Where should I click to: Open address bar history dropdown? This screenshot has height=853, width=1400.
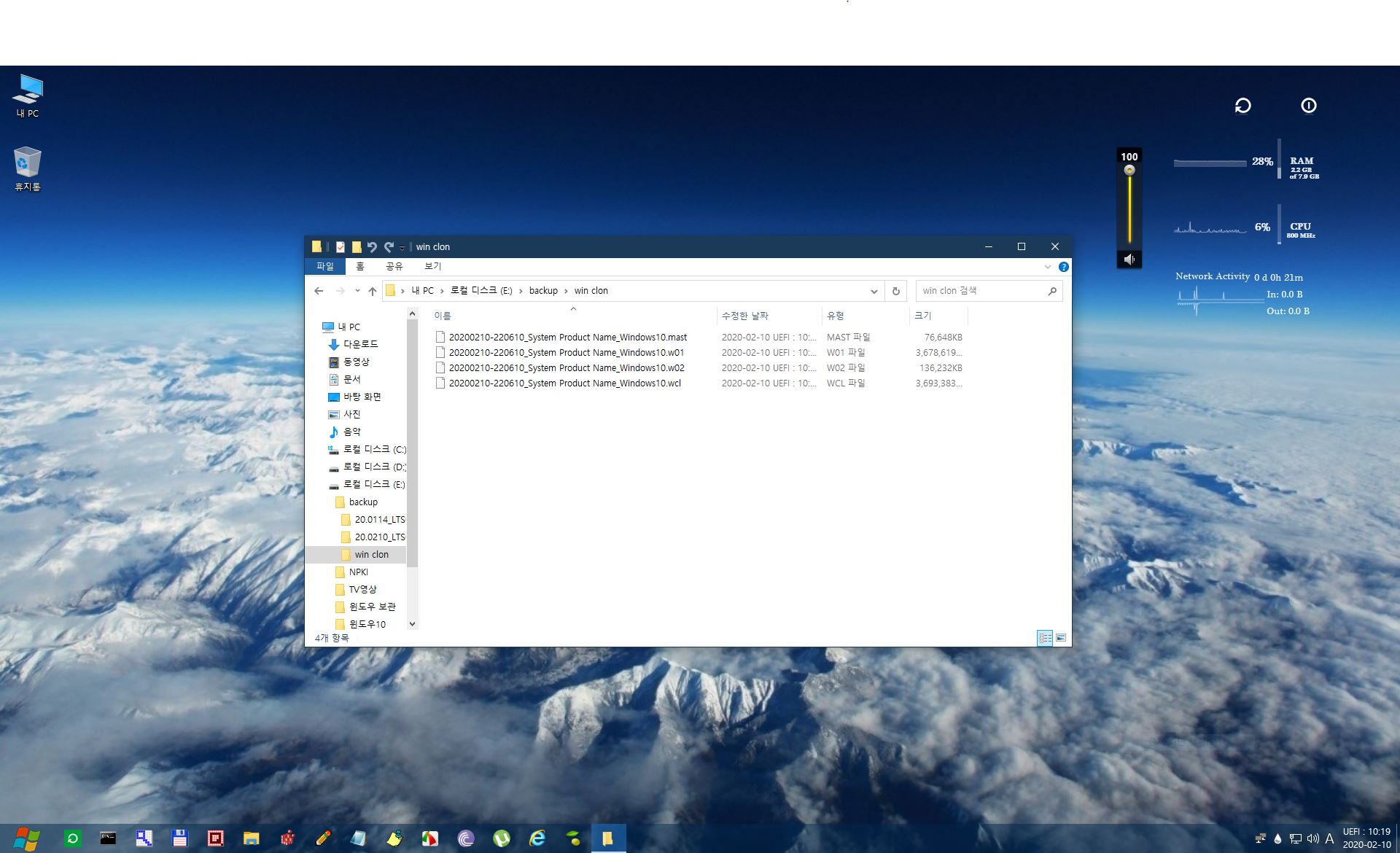click(x=874, y=291)
